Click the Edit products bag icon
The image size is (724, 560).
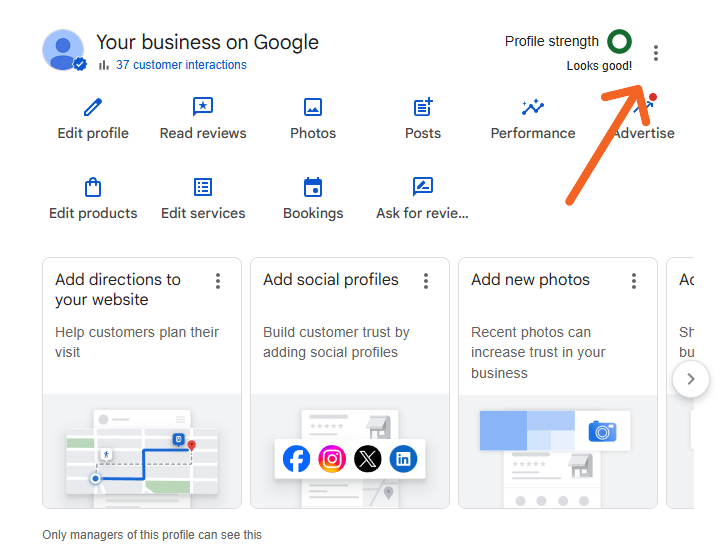pyautogui.click(x=93, y=187)
